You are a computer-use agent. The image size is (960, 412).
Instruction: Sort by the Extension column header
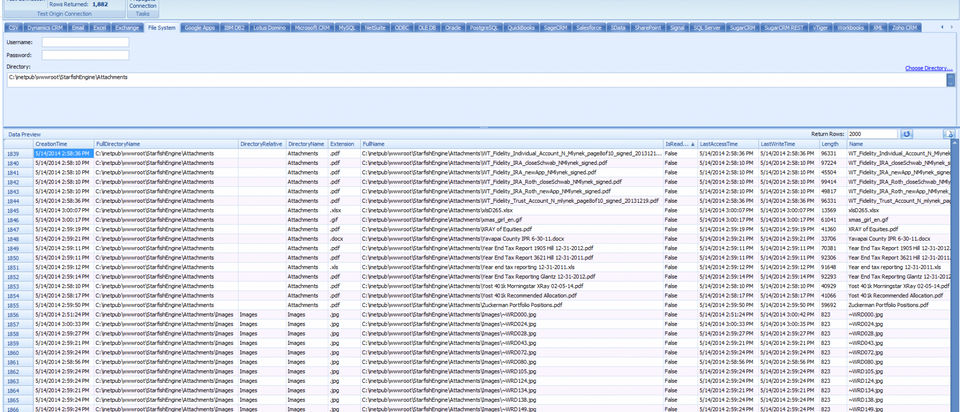[344, 144]
